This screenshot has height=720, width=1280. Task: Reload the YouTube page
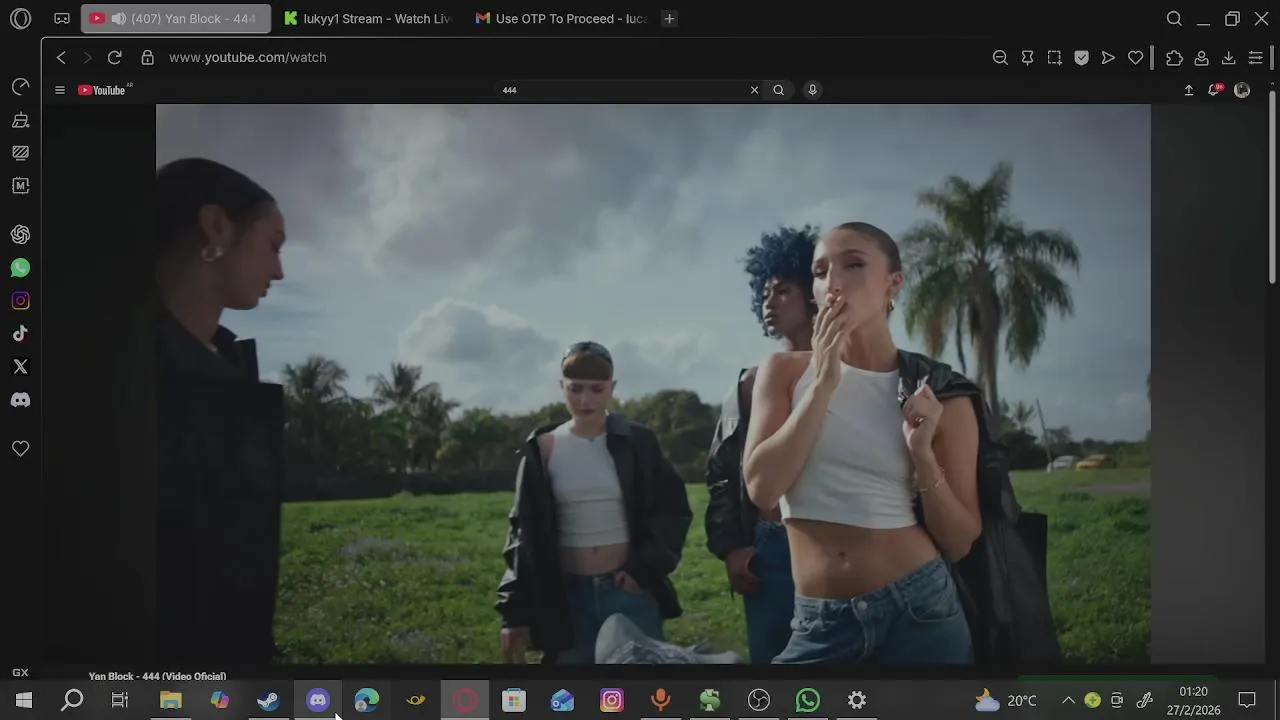tap(115, 58)
